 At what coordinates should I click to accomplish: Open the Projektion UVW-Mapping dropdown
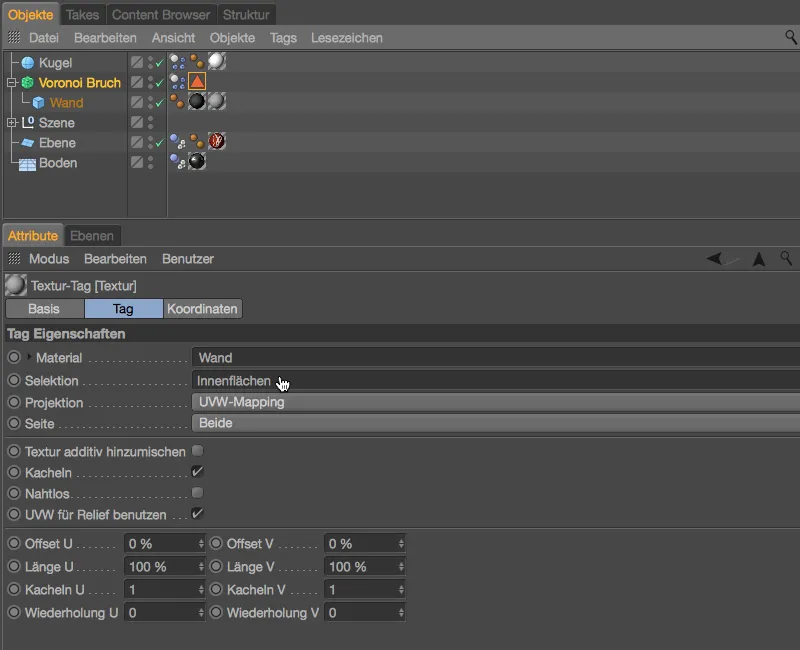[x=495, y=402]
